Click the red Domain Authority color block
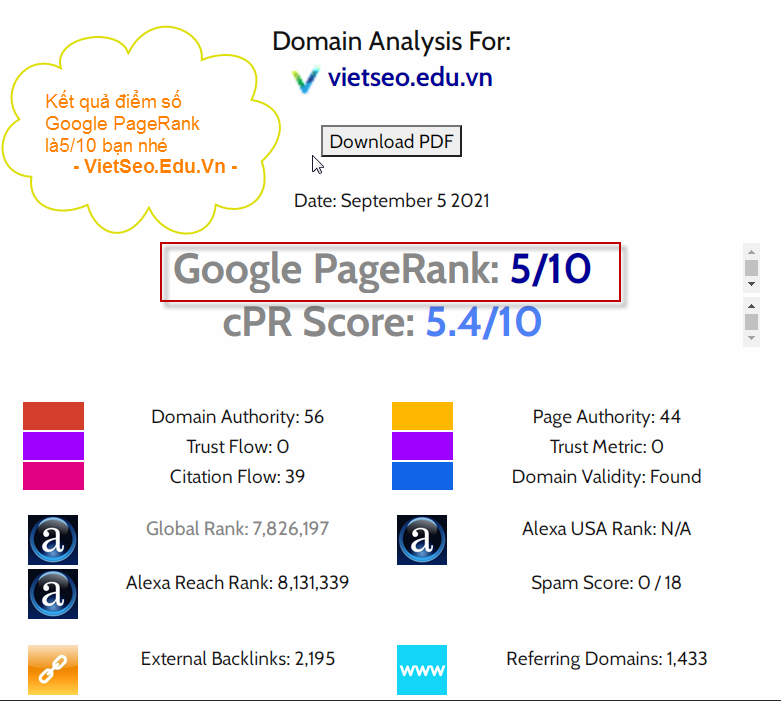Screen dimensions: 781x701 click(53, 416)
